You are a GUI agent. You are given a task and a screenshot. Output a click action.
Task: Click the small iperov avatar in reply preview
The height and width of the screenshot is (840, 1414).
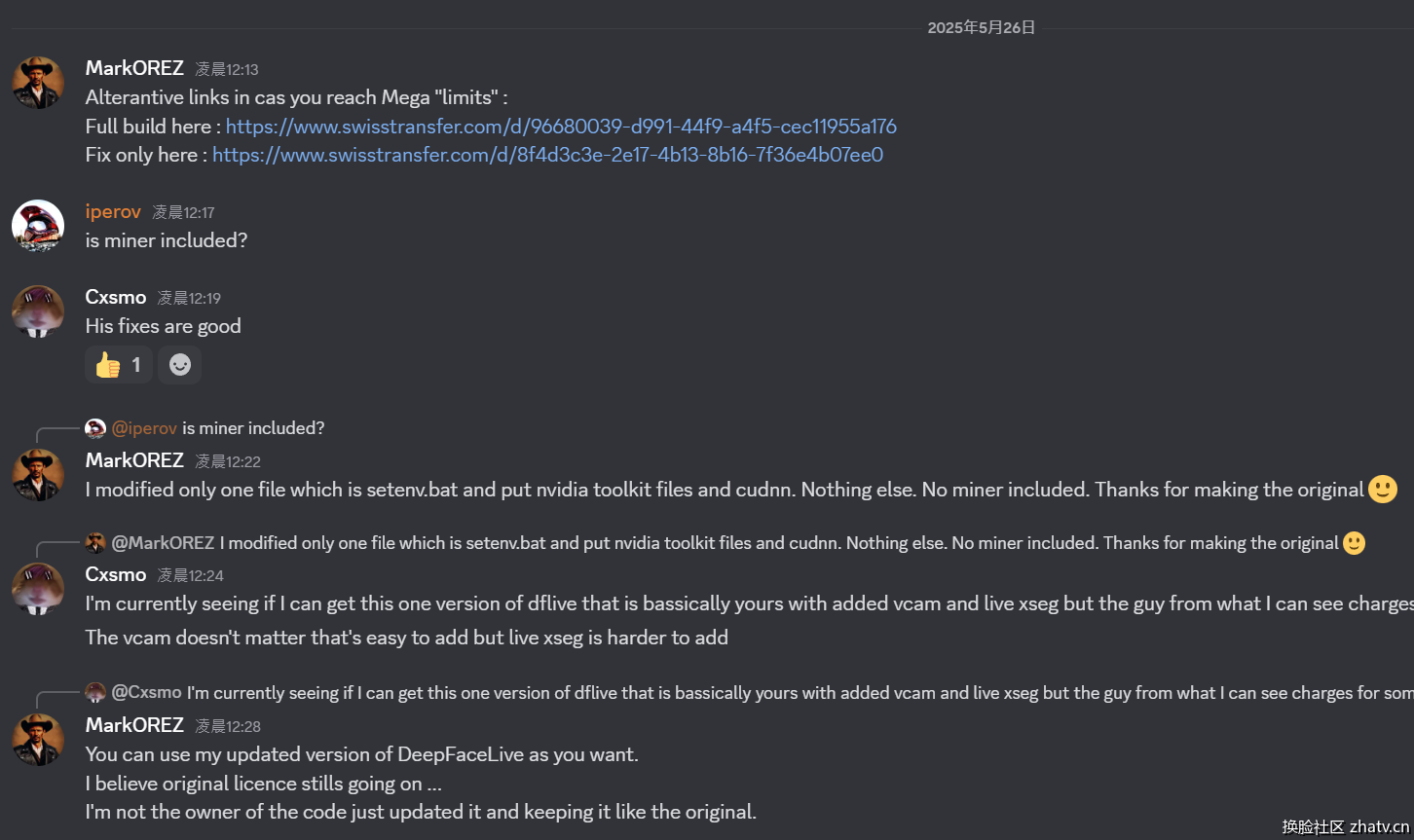pyautogui.click(x=95, y=428)
